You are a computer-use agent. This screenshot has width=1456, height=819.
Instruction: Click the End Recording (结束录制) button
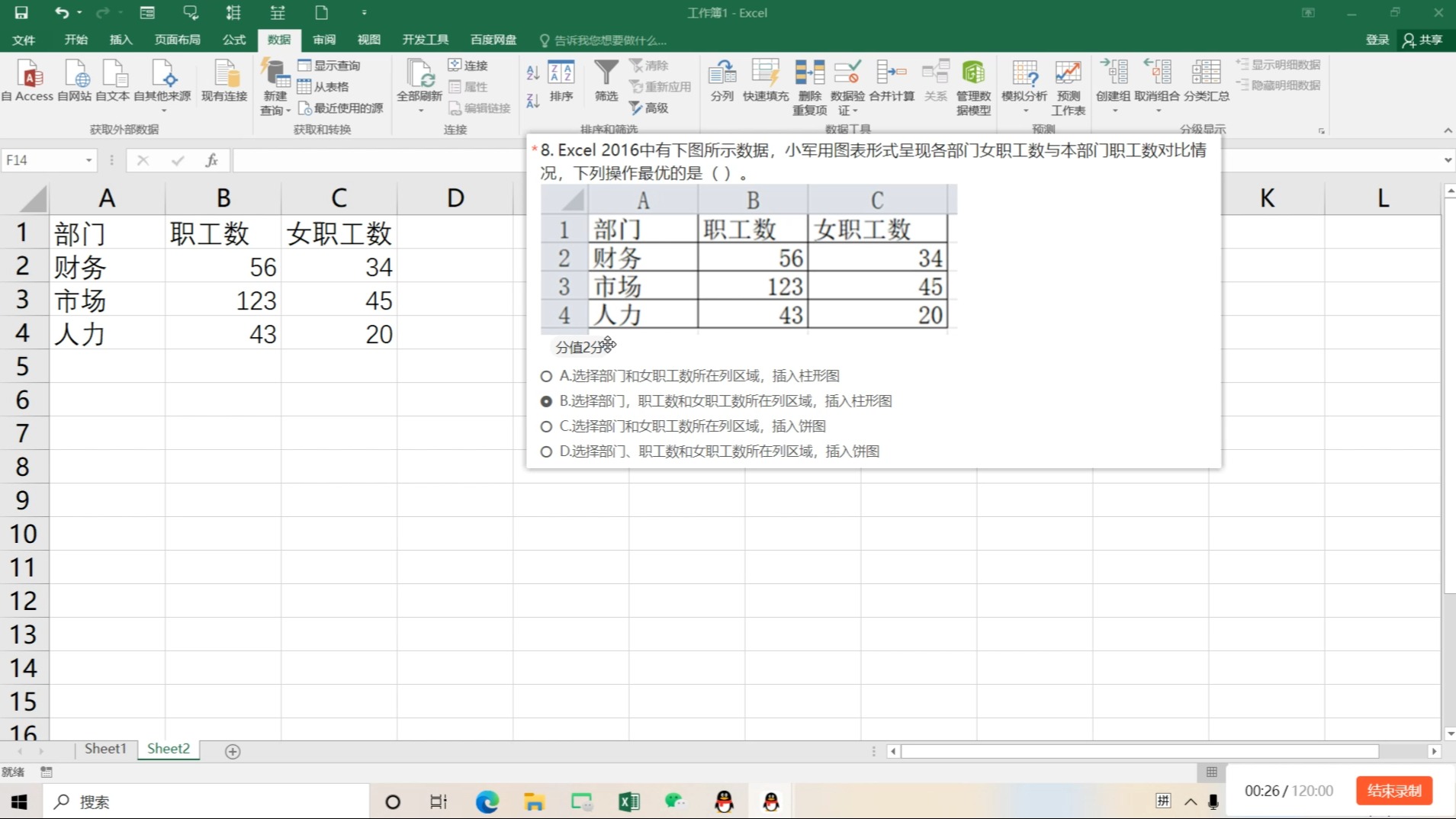pos(1394,791)
